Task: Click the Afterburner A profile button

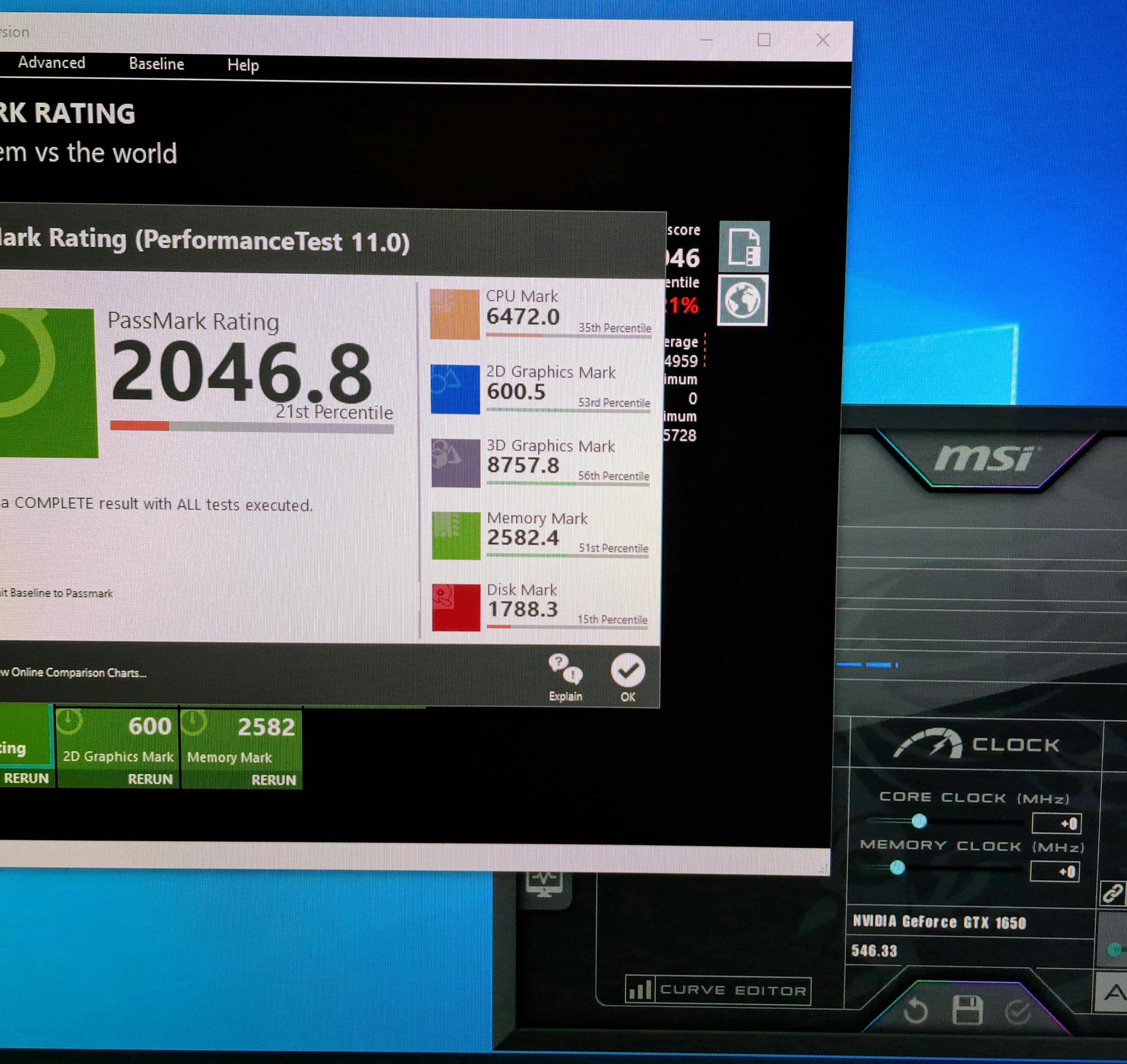Action: point(1112,992)
